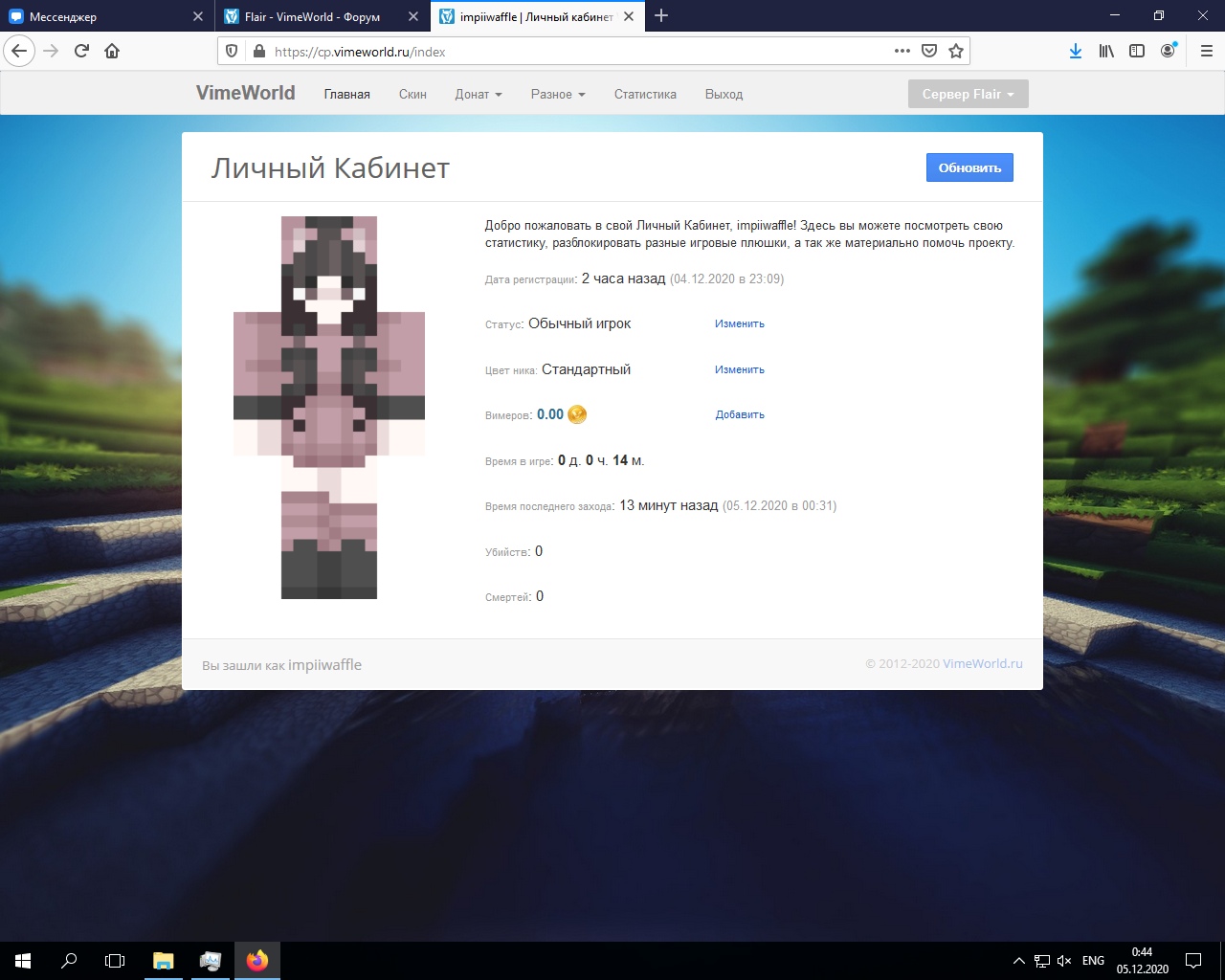Click the impiiwaffle username in footer
Screen dimensions: 1225x980
point(324,665)
